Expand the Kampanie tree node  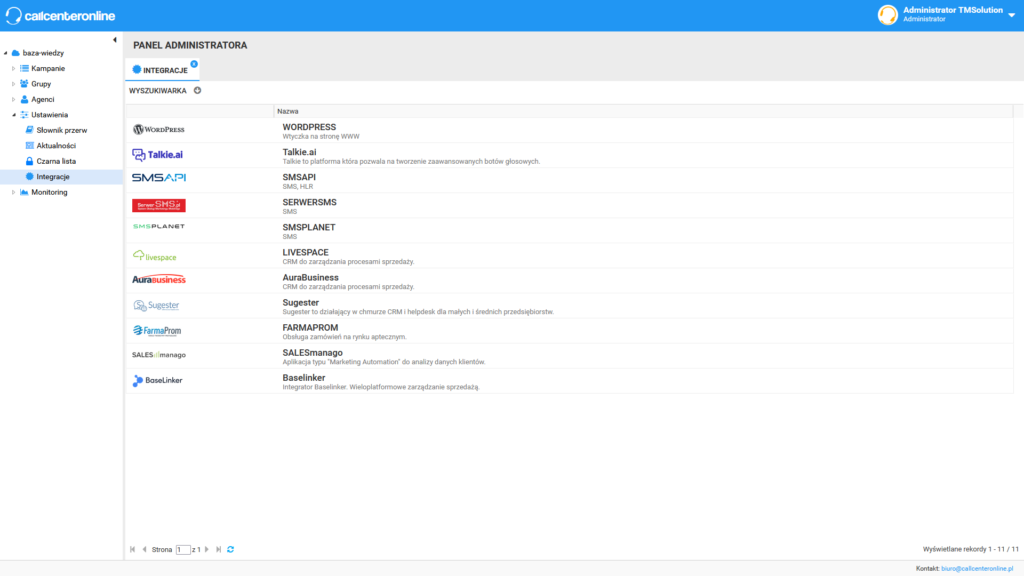[13, 68]
